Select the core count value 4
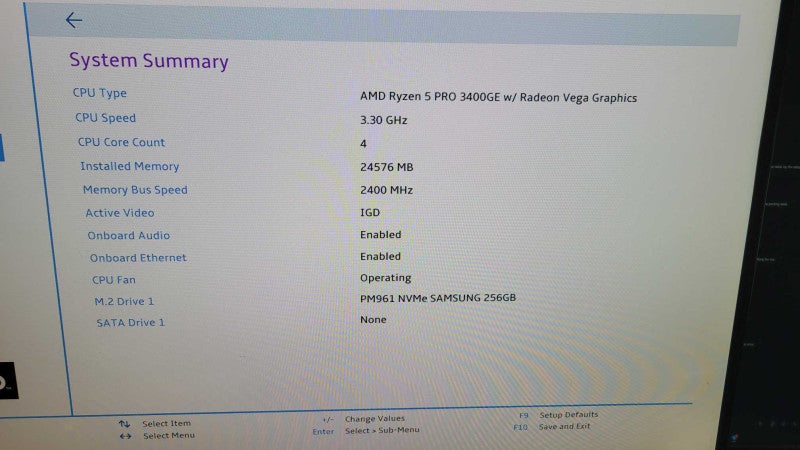The height and width of the screenshot is (450, 800). pyautogui.click(x=363, y=144)
